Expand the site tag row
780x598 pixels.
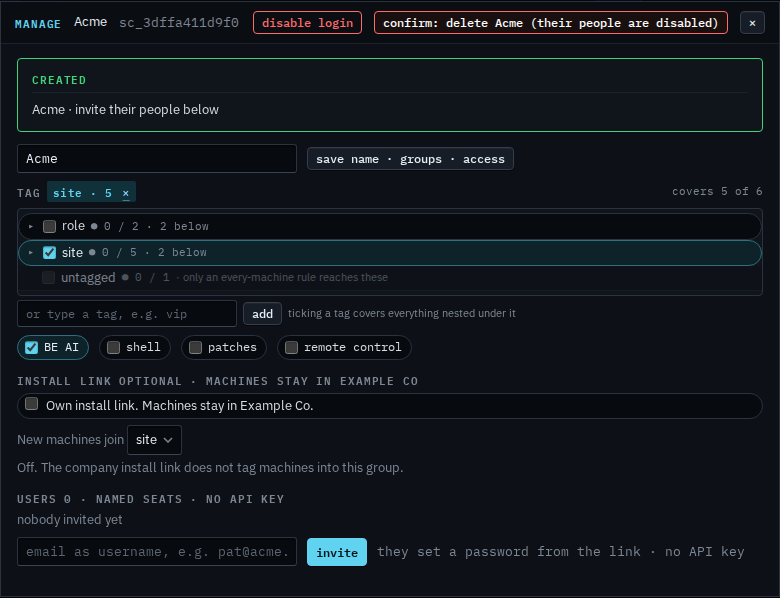(x=31, y=253)
